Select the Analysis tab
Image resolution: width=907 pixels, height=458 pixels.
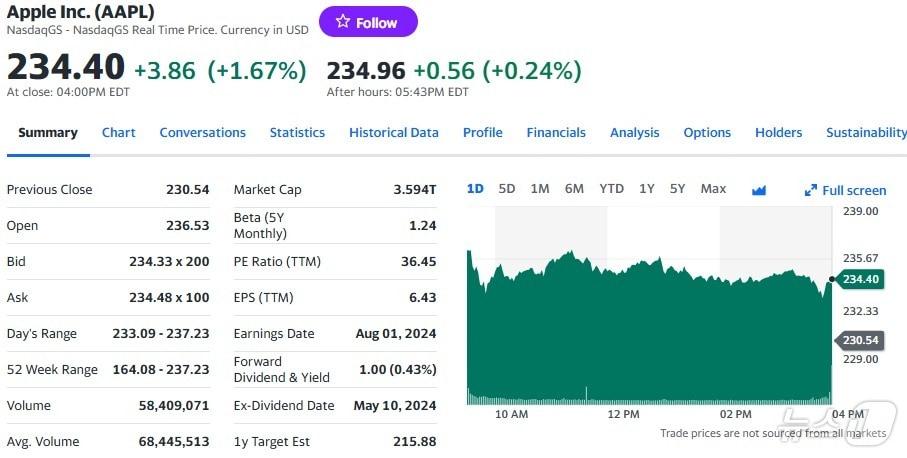634,133
